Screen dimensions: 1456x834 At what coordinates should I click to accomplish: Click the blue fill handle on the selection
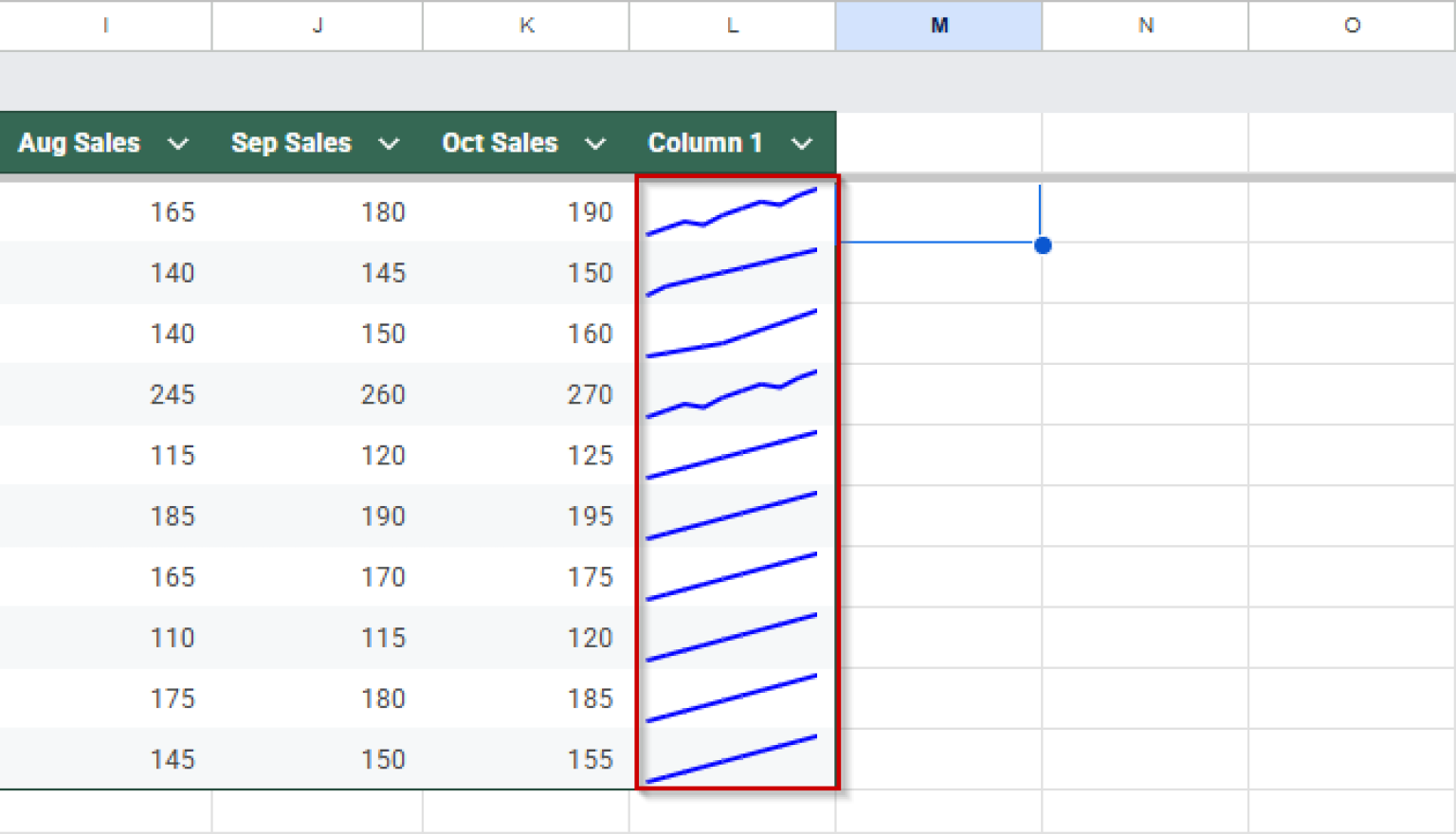click(x=1043, y=245)
